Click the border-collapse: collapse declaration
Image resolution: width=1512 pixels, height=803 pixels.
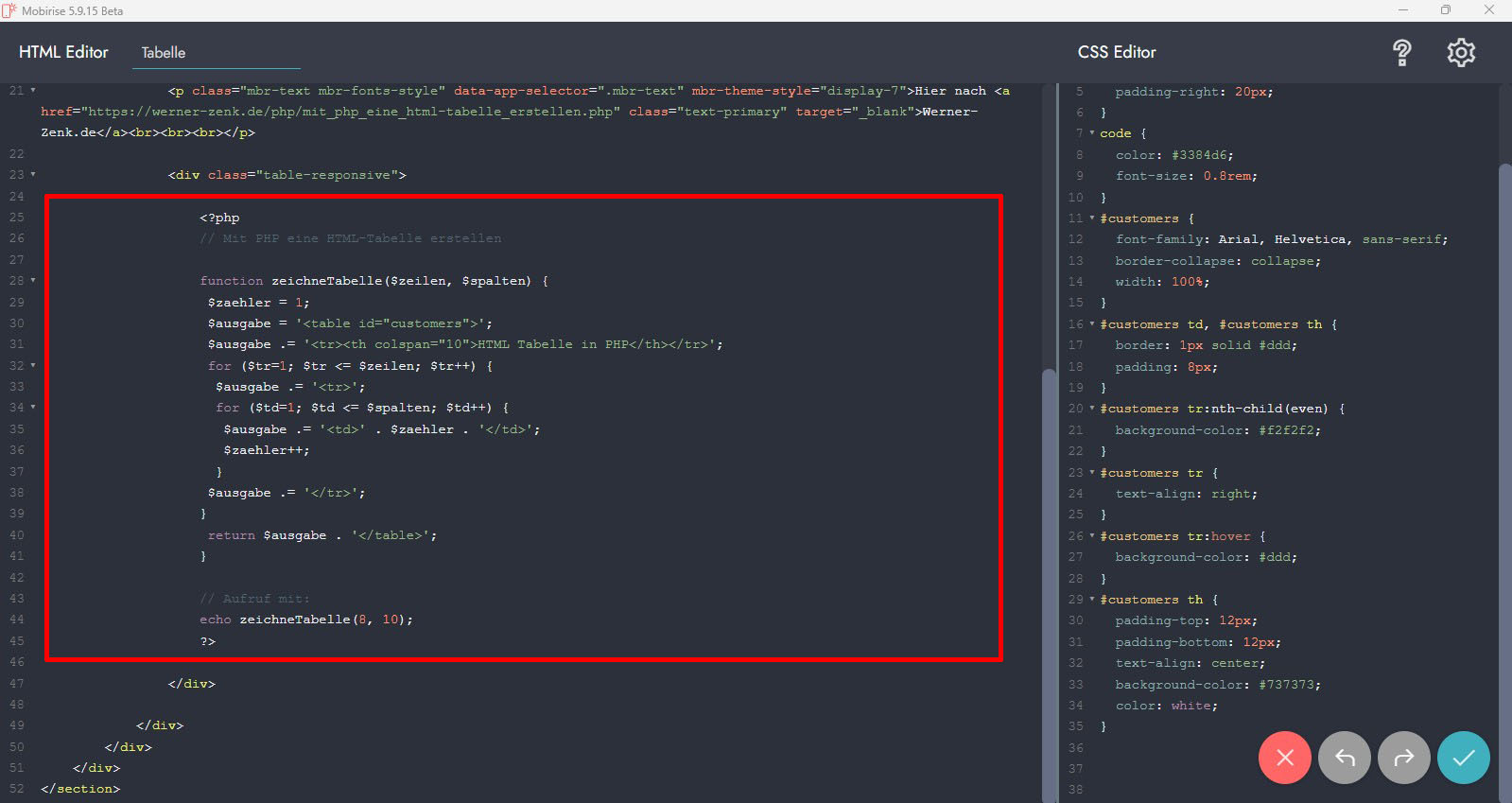coord(1218,261)
